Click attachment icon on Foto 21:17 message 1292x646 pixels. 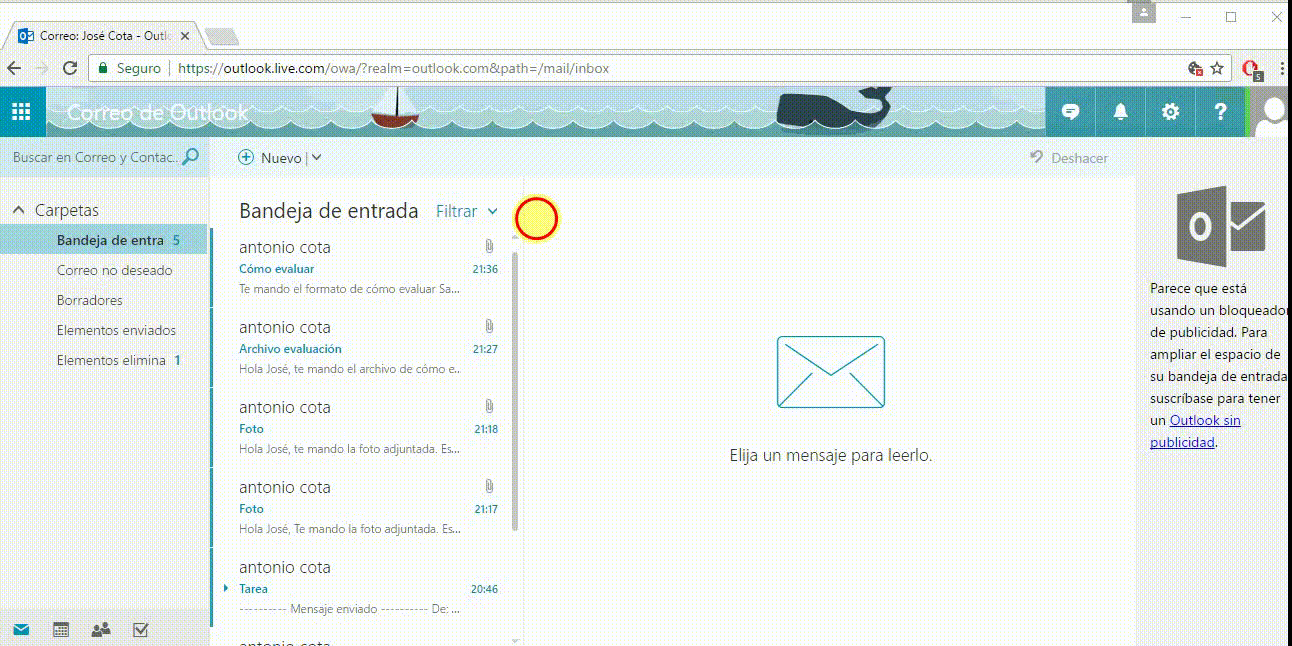489,486
